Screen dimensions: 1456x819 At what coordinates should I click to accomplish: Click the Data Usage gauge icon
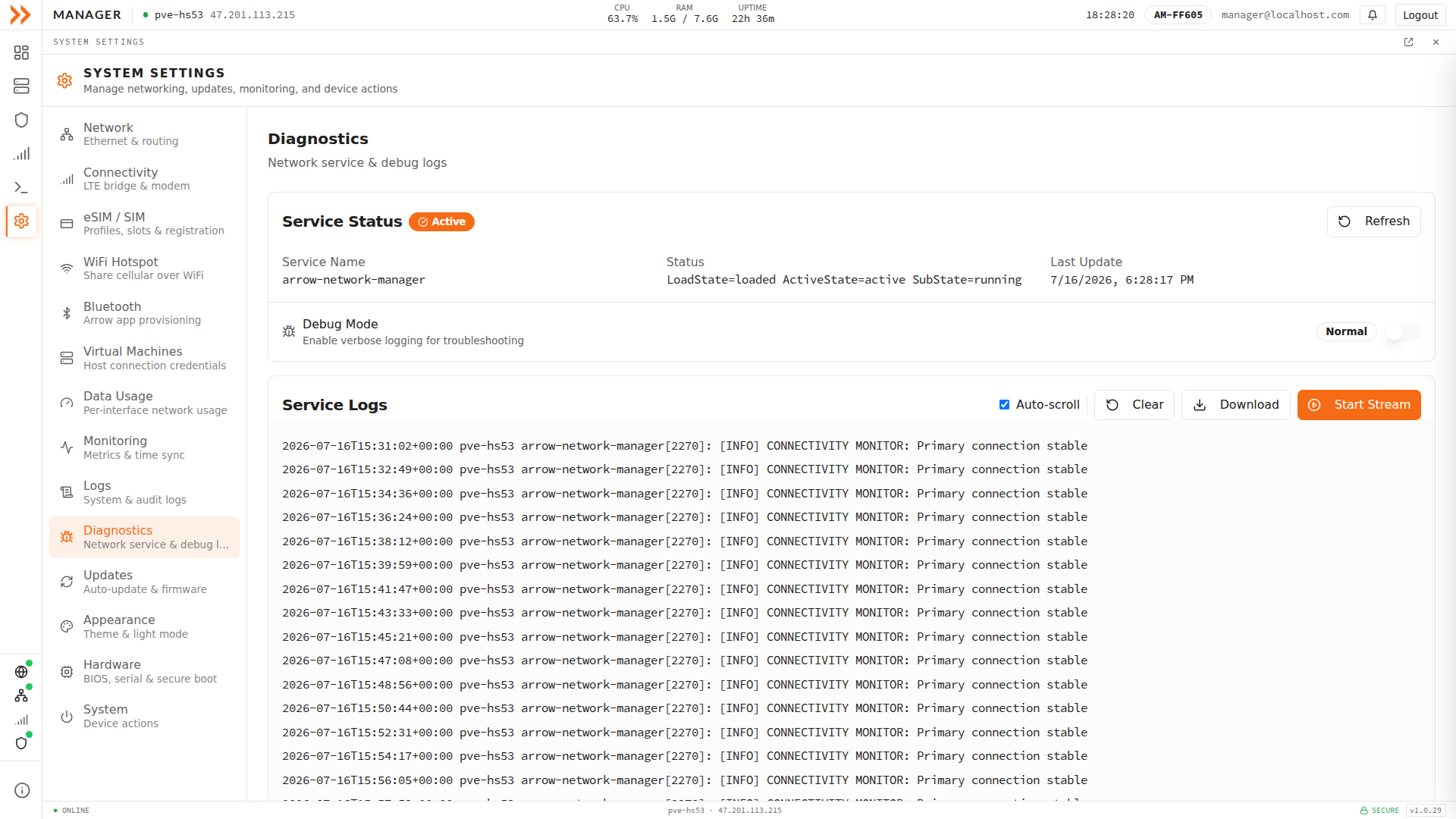pyautogui.click(x=67, y=403)
